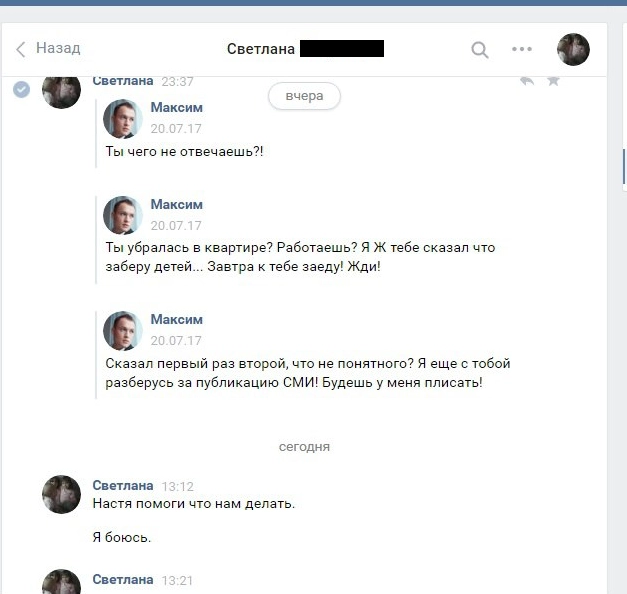Image resolution: width=627 pixels, height=594 pixels.
Task: Open the Светлана avatar next to the 13:12 message
Action: pyautogui.click(x=61, y=494)
